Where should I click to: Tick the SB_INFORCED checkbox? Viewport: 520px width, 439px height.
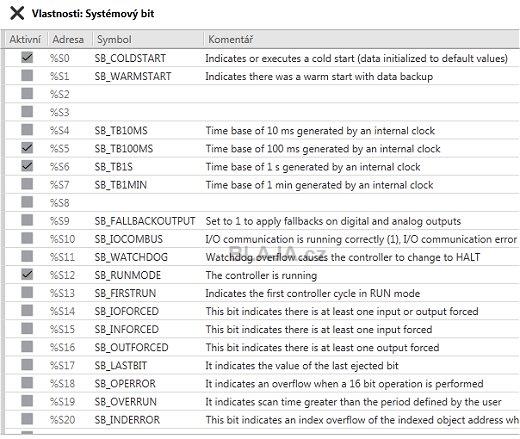point(27,328)
